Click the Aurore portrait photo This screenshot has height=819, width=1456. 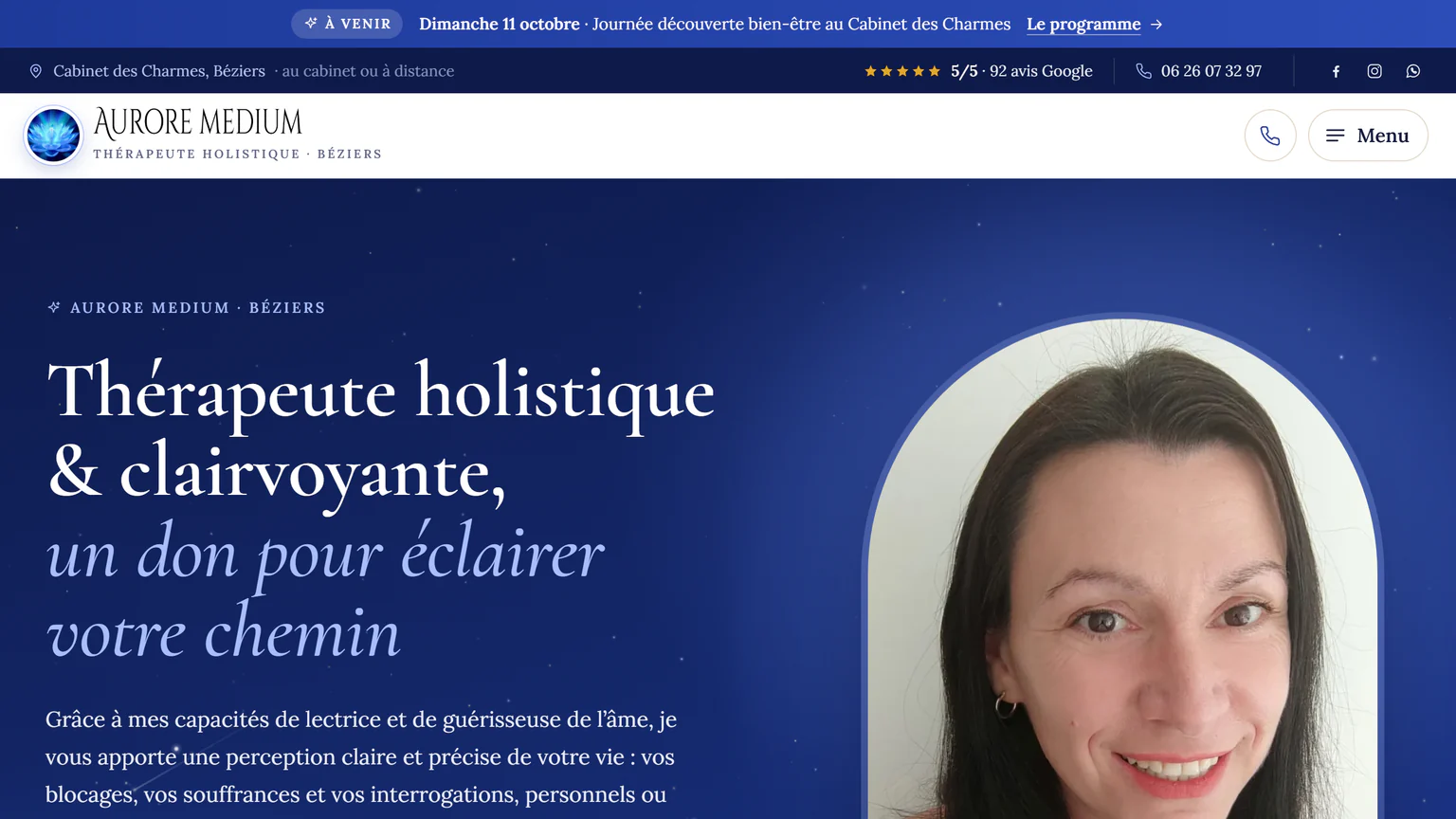1122,569
